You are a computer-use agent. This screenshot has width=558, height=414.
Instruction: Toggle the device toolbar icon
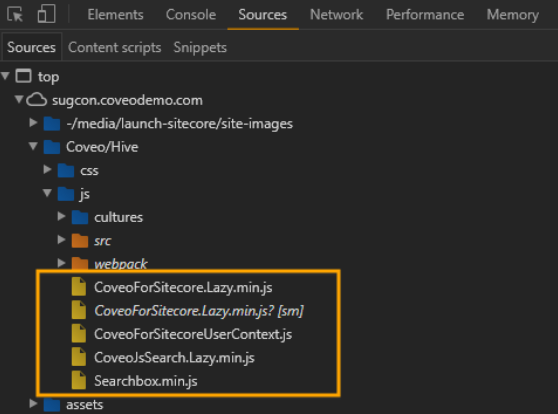click(47, 14)
